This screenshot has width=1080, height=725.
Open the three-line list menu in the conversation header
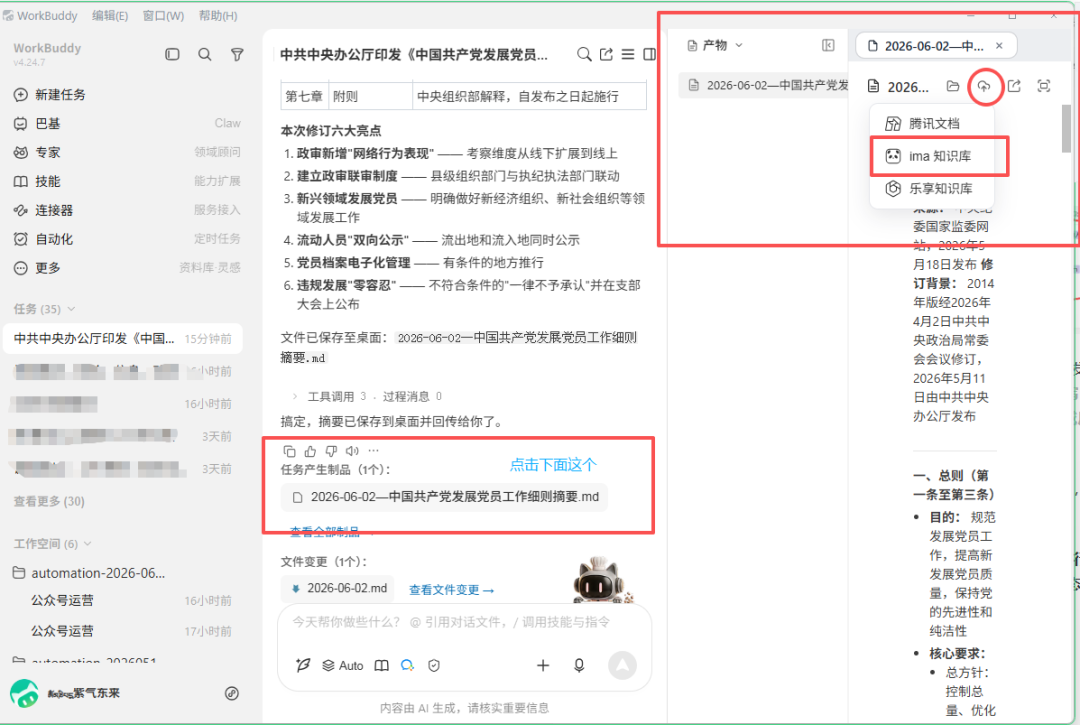click(x=628, y=54)
